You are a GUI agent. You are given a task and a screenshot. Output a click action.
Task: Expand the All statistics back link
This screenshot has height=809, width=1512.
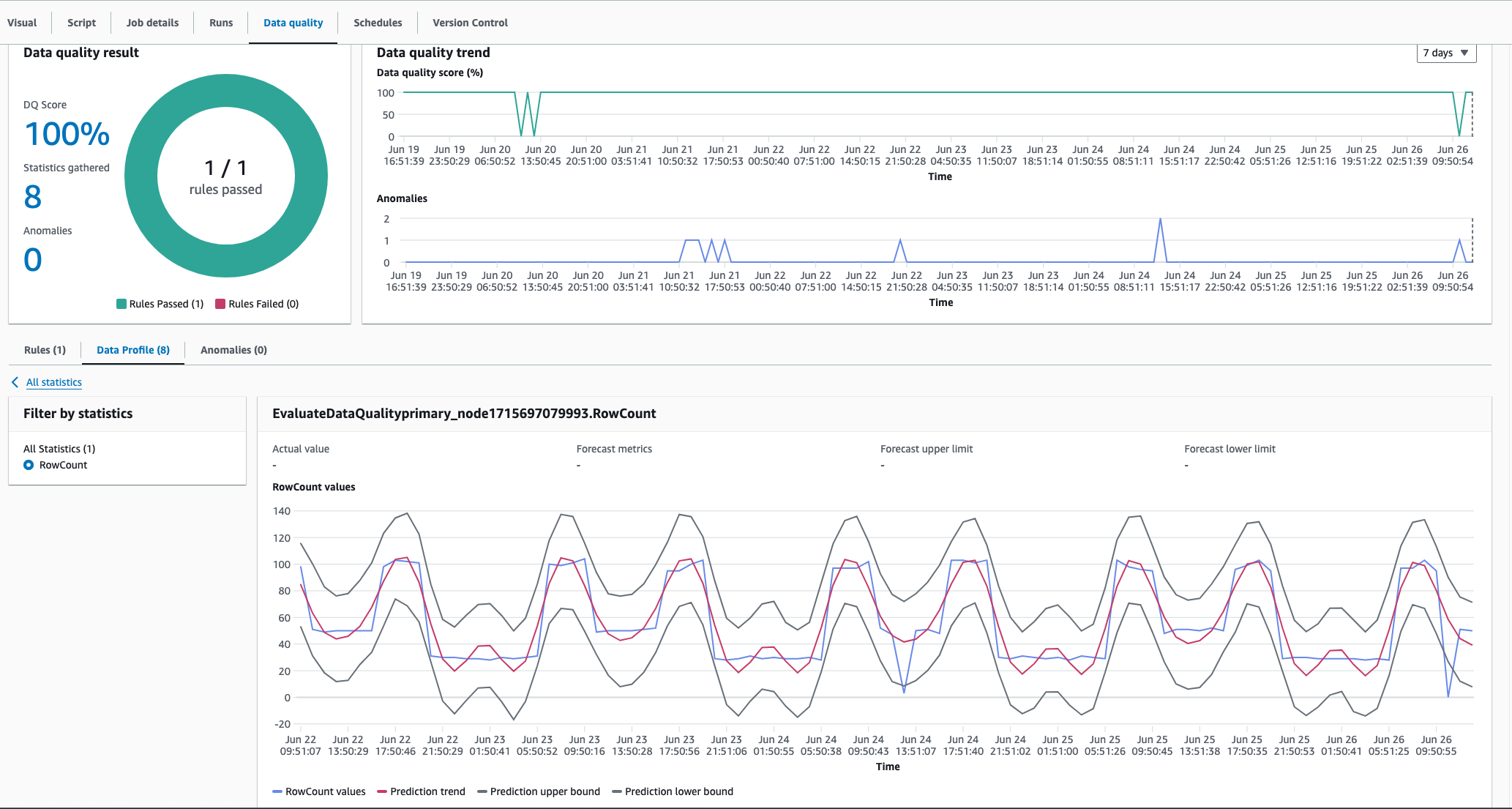click(53, 381)
